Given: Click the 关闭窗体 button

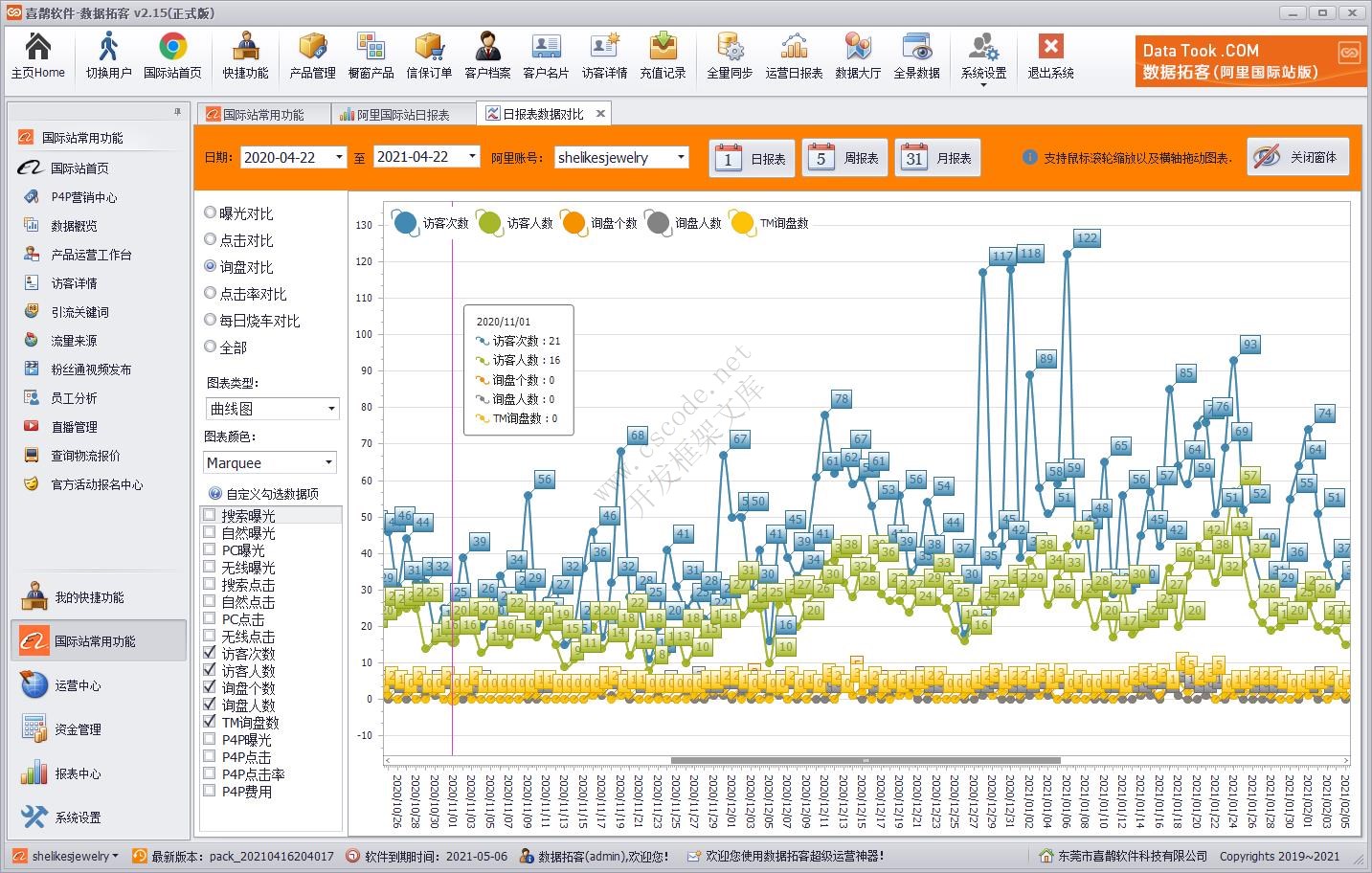Looking at the screenshot, I should click(x=1298, y=157).
